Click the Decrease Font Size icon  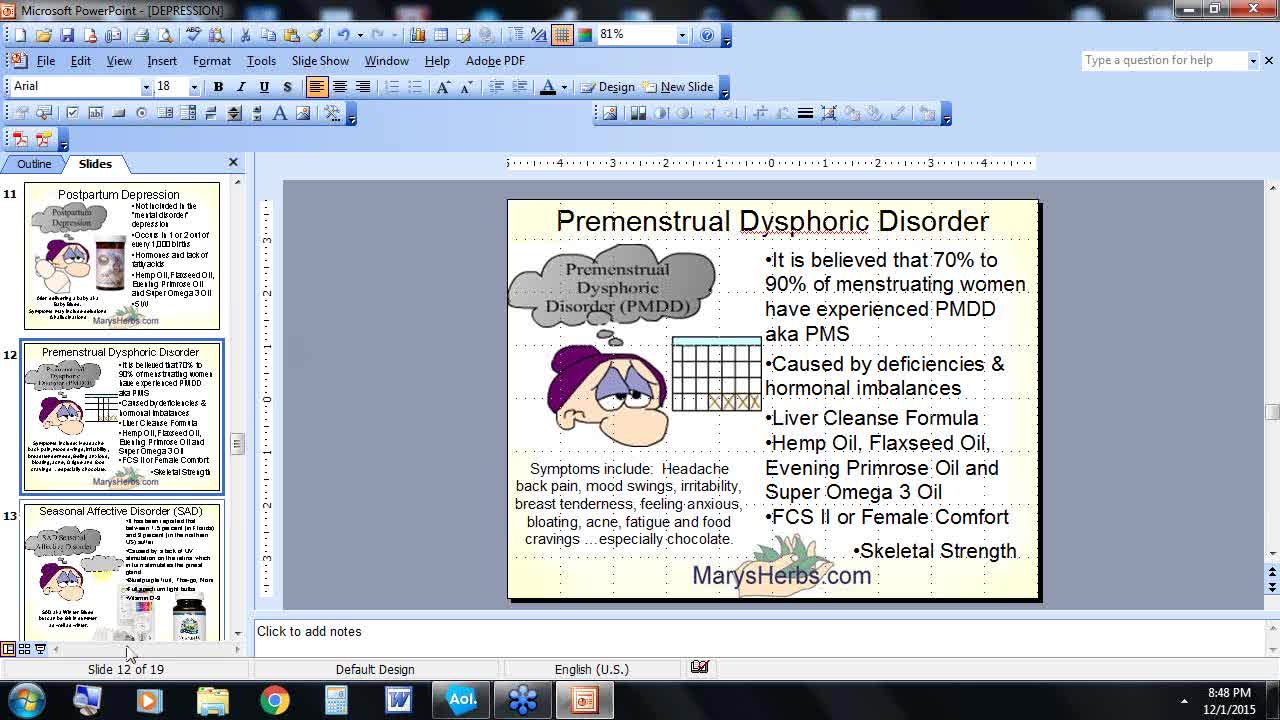466,87
